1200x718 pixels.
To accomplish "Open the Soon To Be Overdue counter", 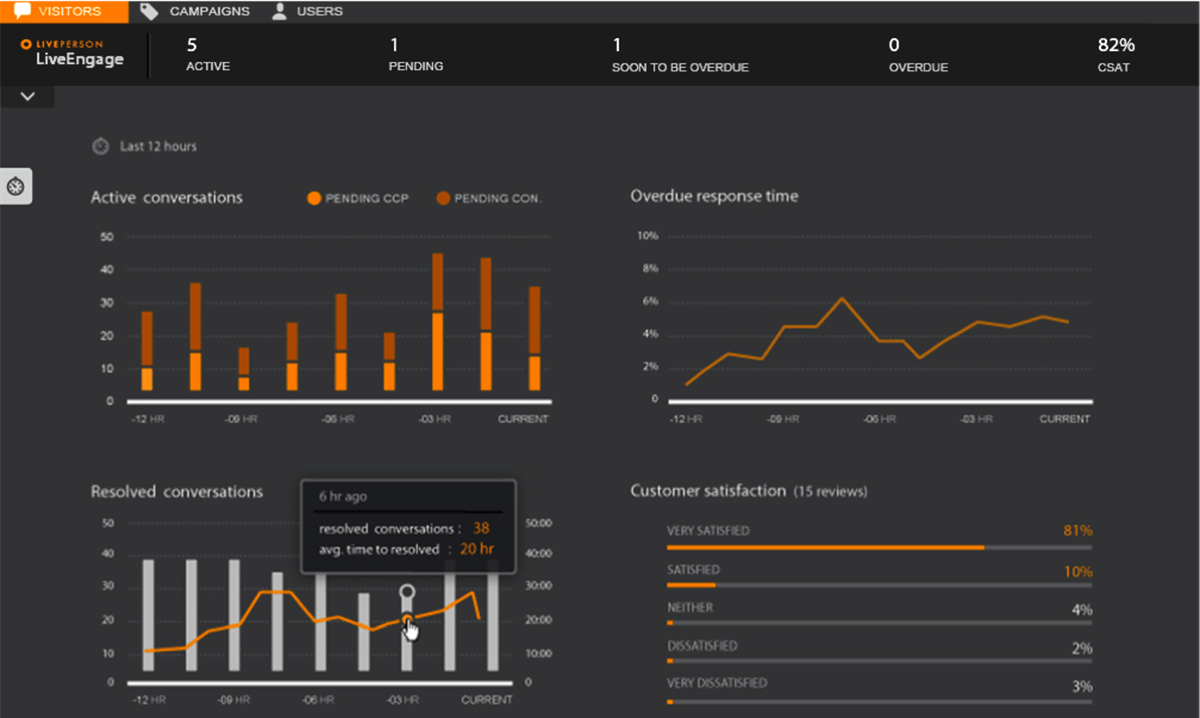I will click(680, 55).
